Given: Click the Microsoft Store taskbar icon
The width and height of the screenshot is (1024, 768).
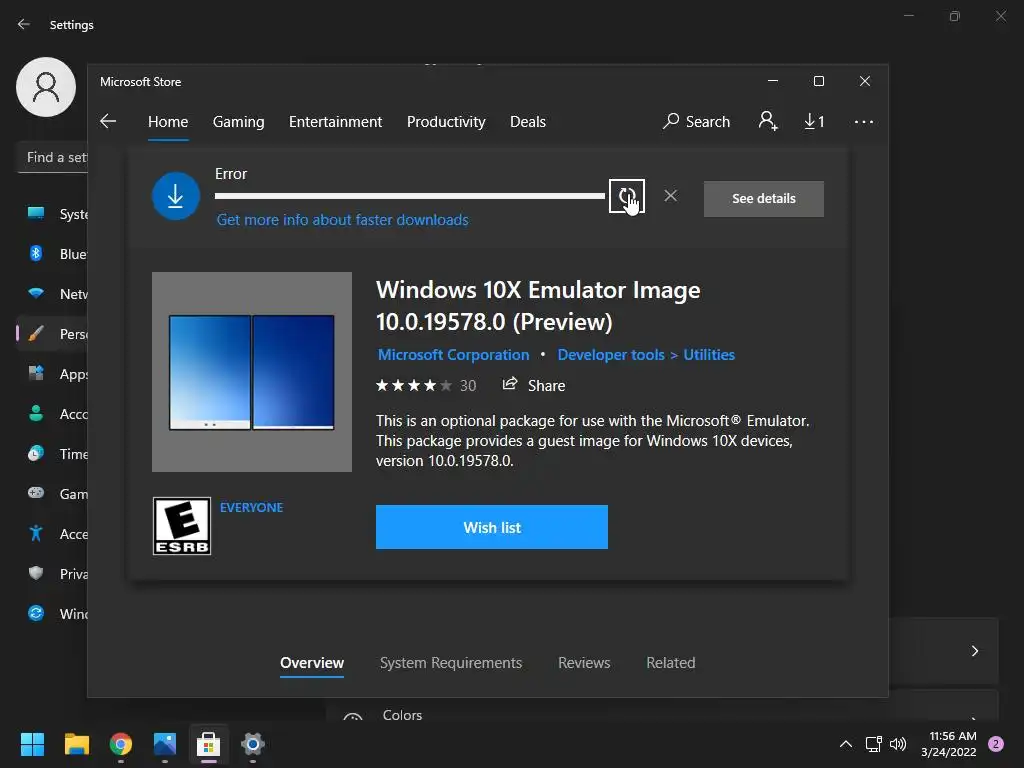Looking at the screenshot, I should 208,744.
